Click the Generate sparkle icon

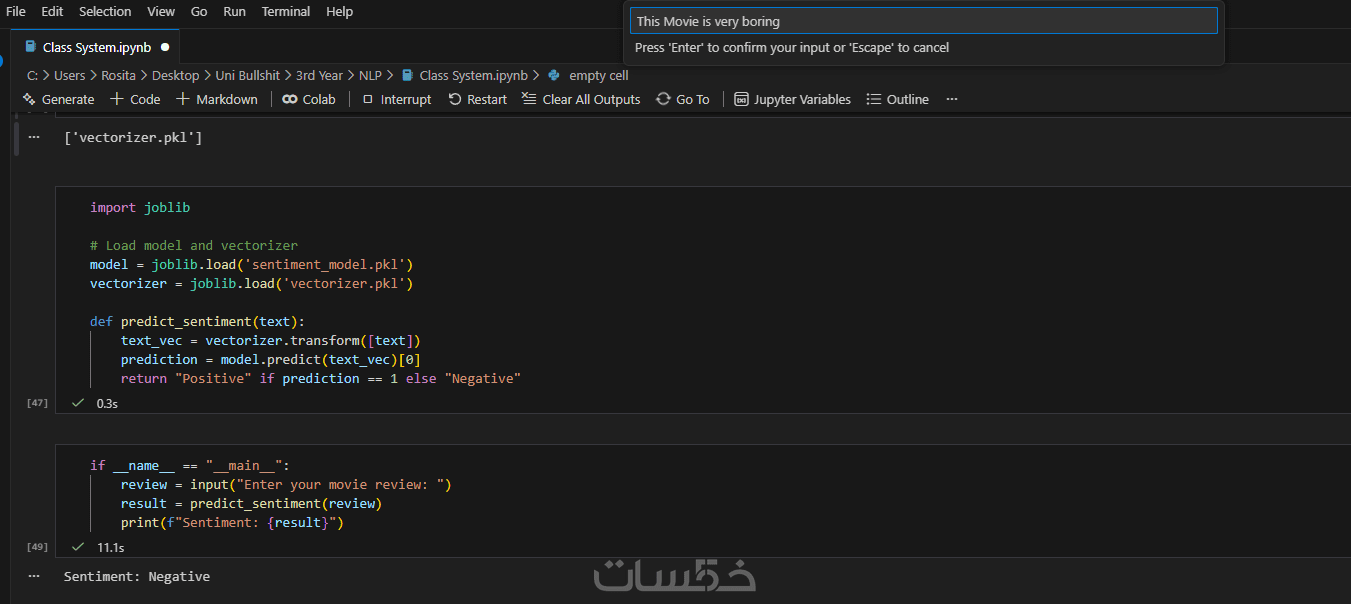coord(29,99)
